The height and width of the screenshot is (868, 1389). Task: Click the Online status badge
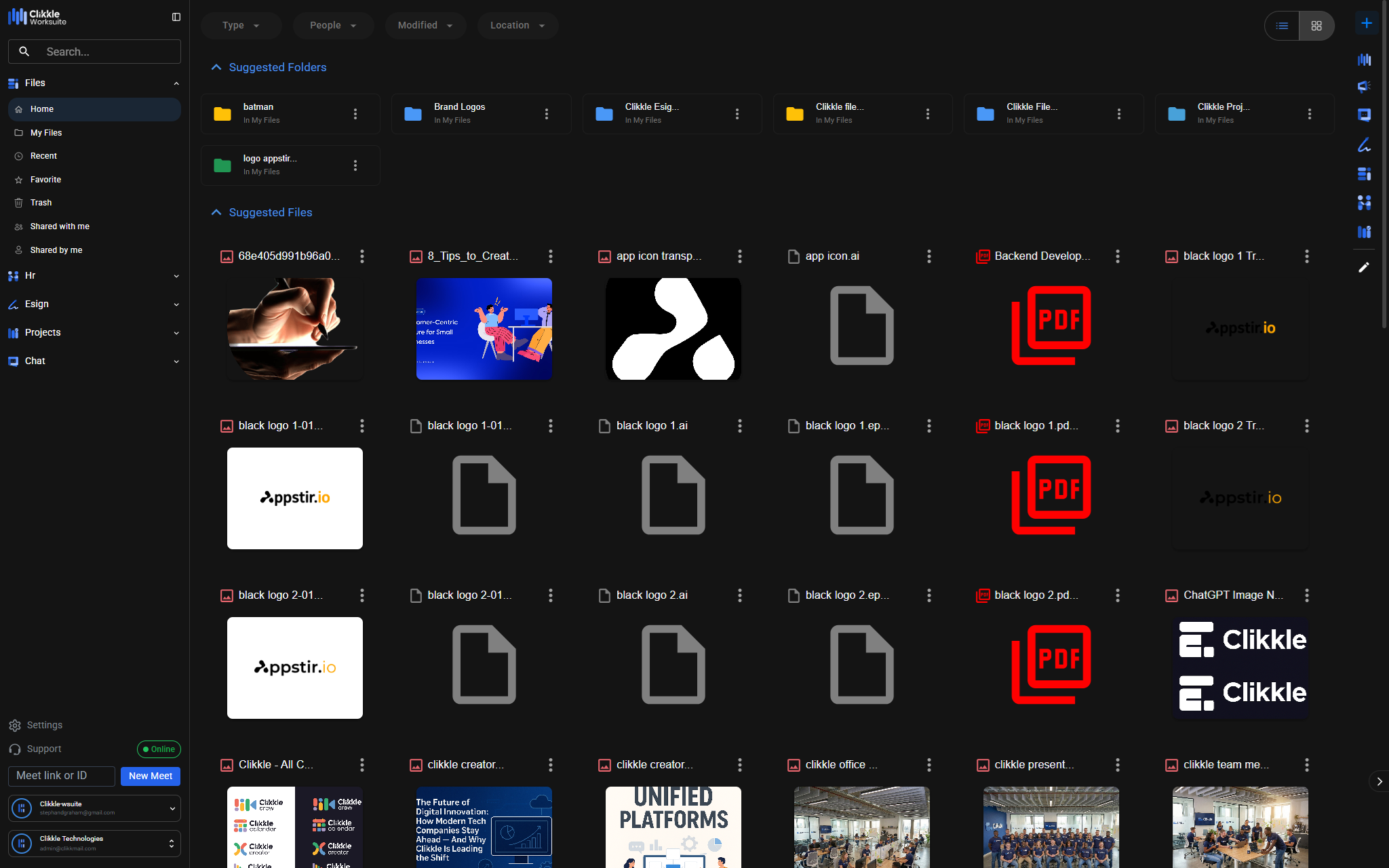[x=159, y=749]
